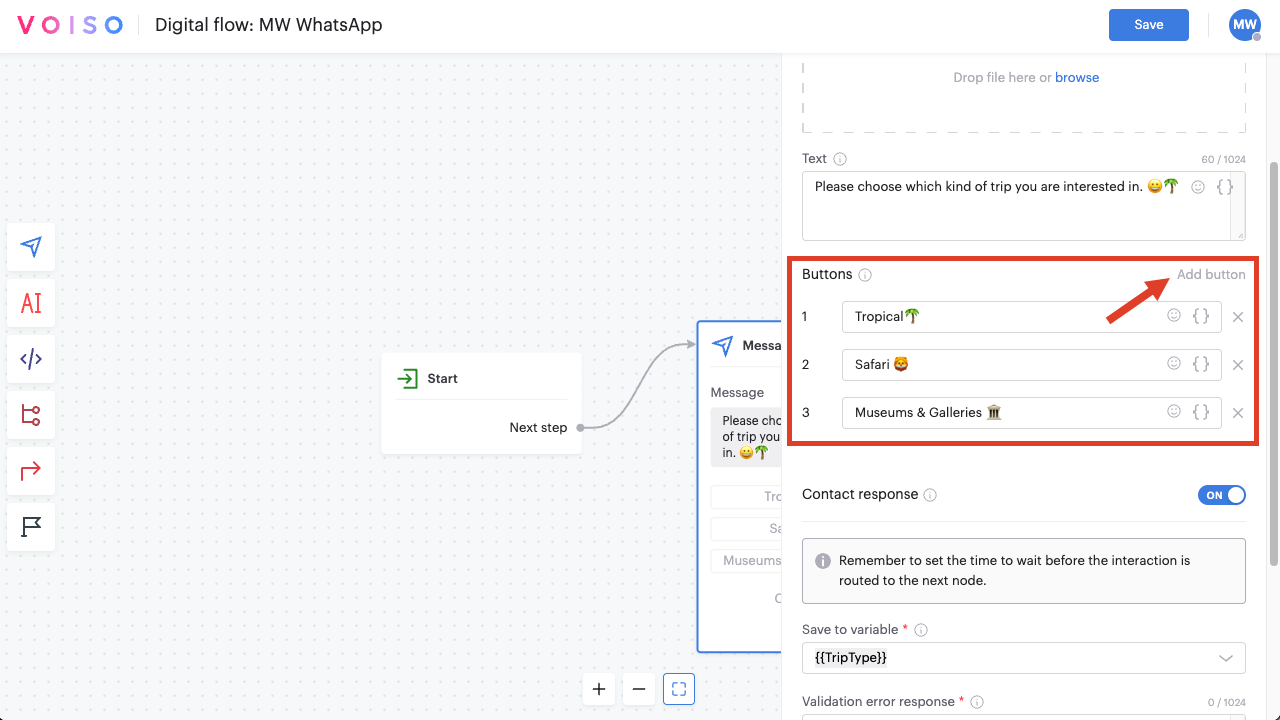
Task: Remove the Tropical button
Action: pyautogui.click(x=1238, y=317)
